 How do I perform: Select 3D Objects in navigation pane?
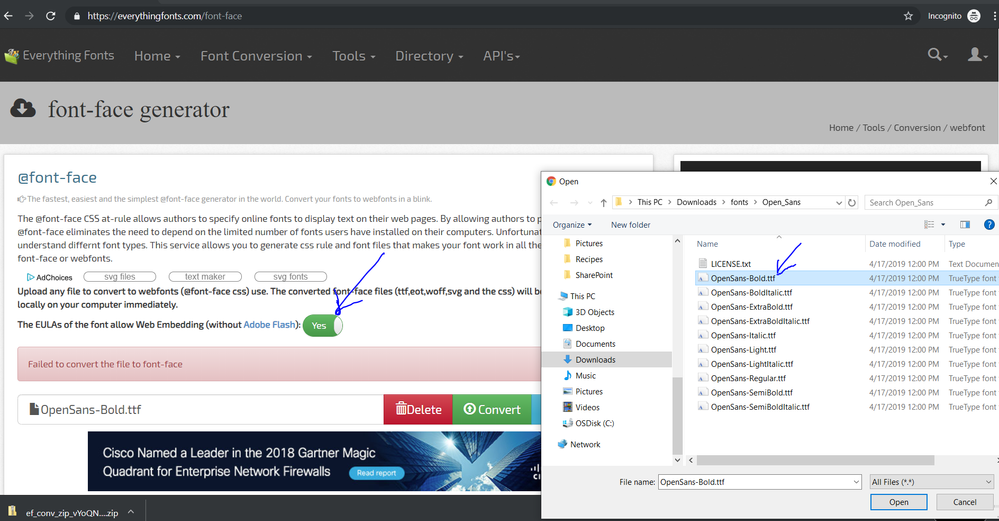pyautogui.click(x=588, y=312)
